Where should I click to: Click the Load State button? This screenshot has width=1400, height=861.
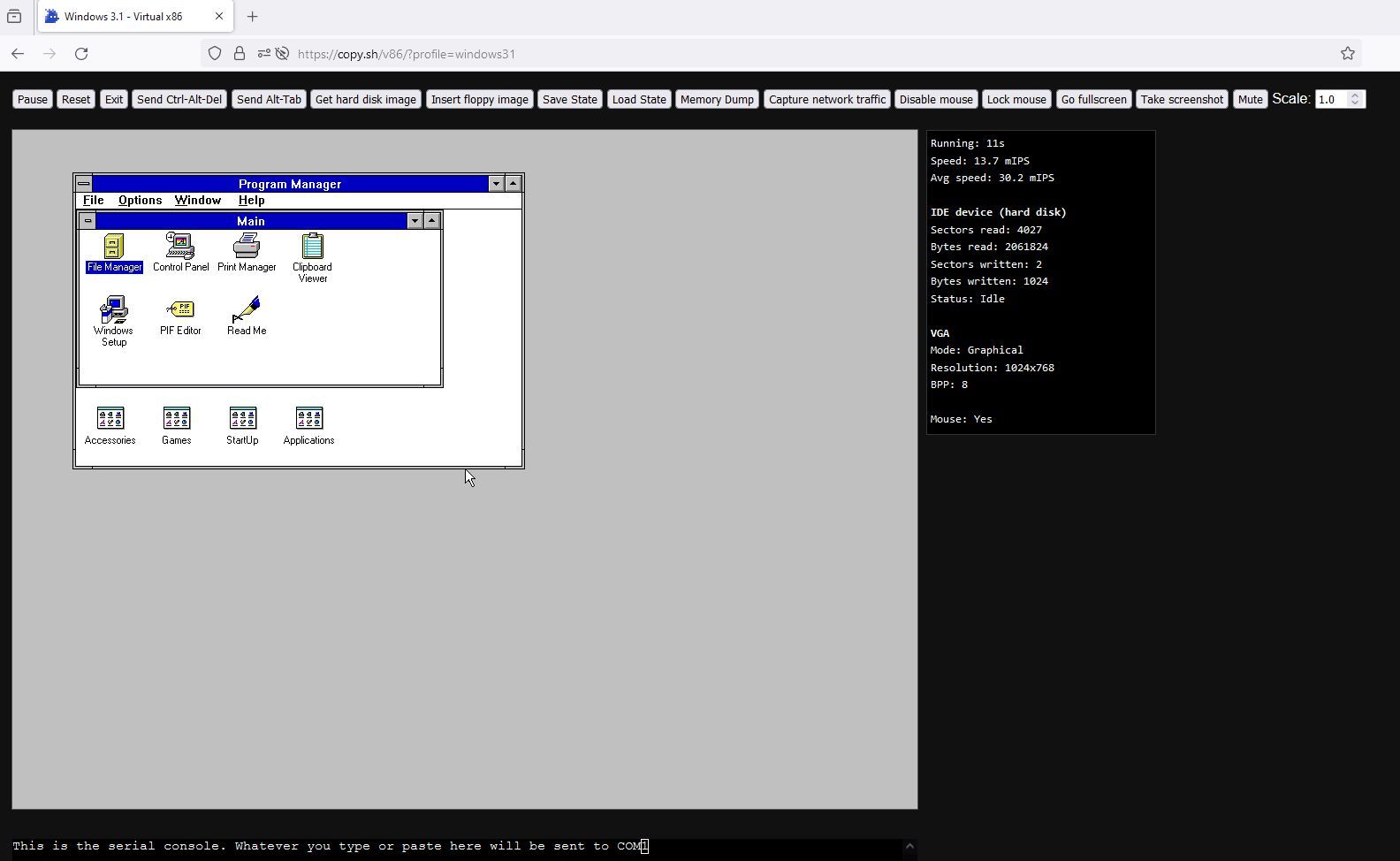[639, 99]
